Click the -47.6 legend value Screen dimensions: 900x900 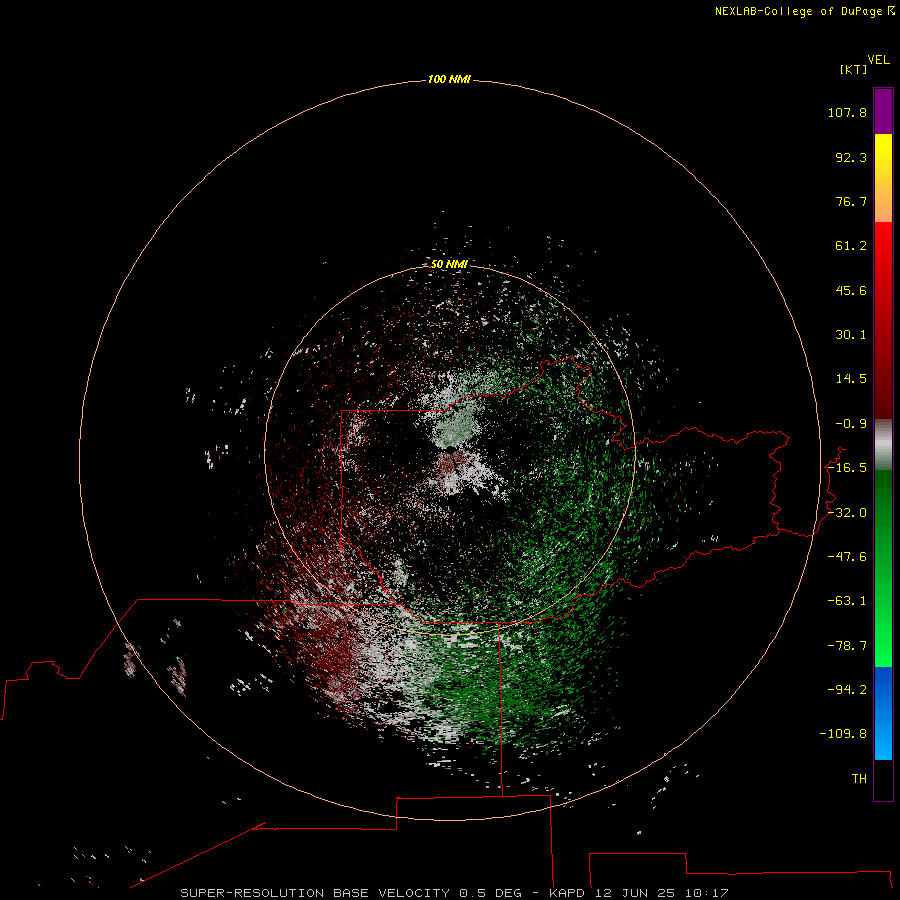coord(847,557)
